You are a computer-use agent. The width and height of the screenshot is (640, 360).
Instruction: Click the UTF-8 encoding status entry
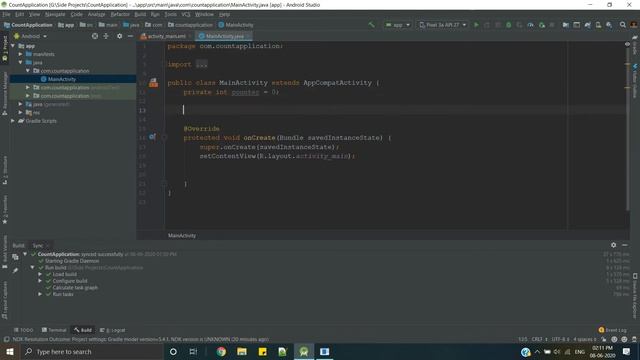point(560,339)
